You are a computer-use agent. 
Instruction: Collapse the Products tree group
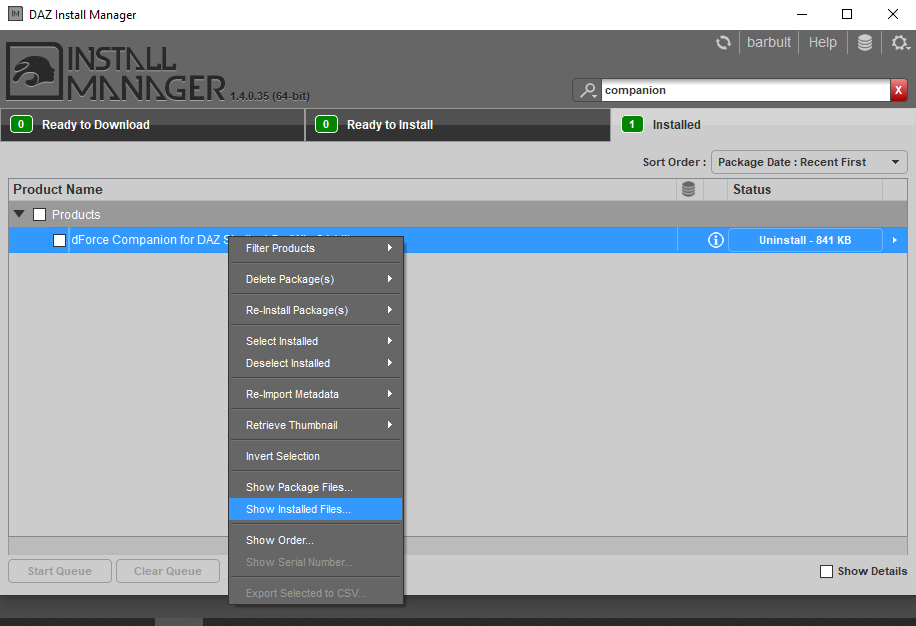19,214
